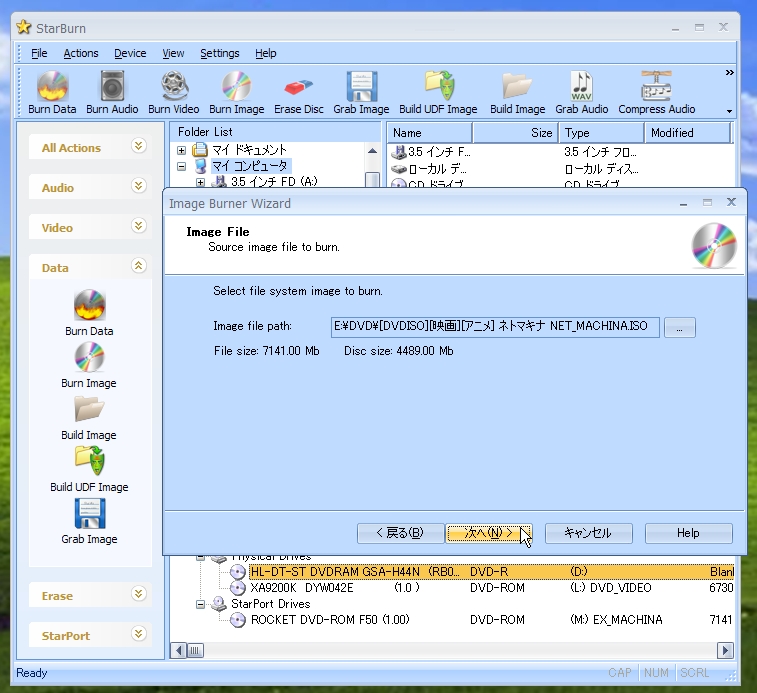Expand the Erase sidebar section
The image size is (757, 693).
(x=139, y=594)
